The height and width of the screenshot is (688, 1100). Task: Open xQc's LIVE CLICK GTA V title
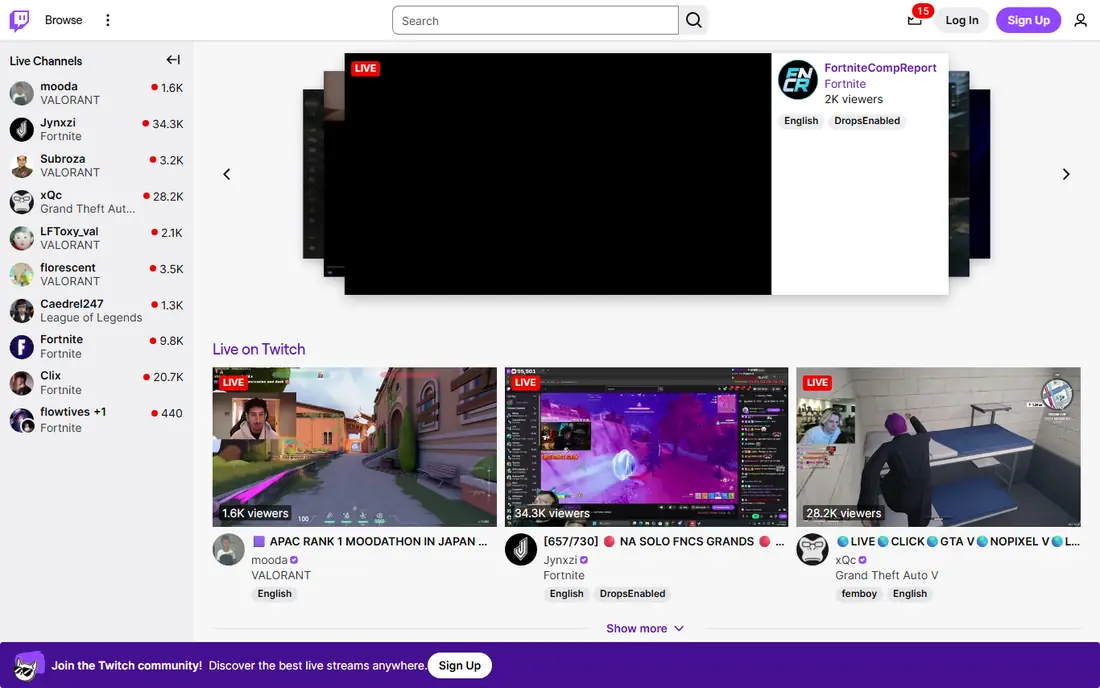pyautogui.click(x=958, y=541)
